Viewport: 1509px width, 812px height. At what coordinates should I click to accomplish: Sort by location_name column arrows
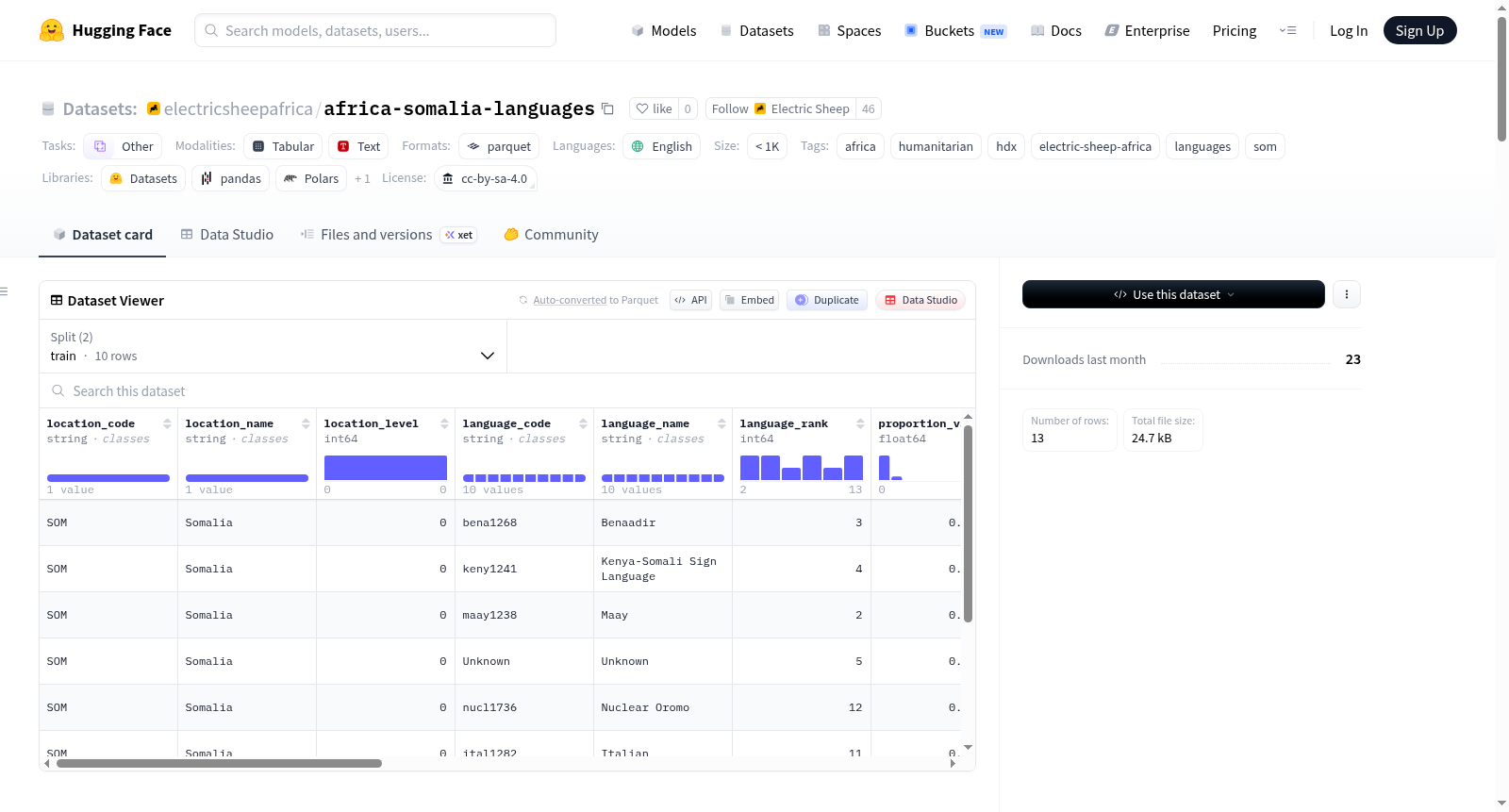click(307, 423)
